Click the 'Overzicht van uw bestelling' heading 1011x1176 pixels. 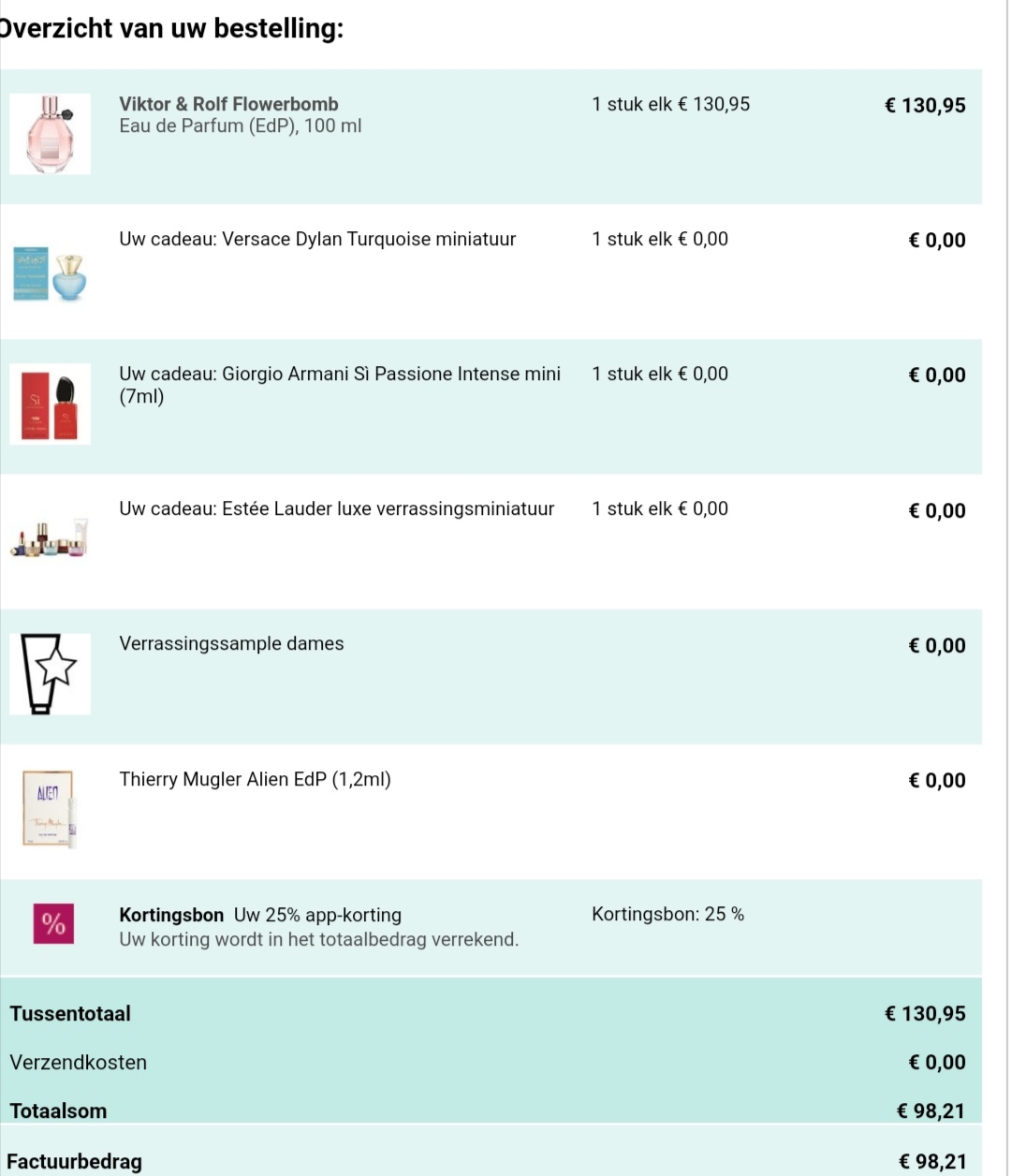(171, 28)
